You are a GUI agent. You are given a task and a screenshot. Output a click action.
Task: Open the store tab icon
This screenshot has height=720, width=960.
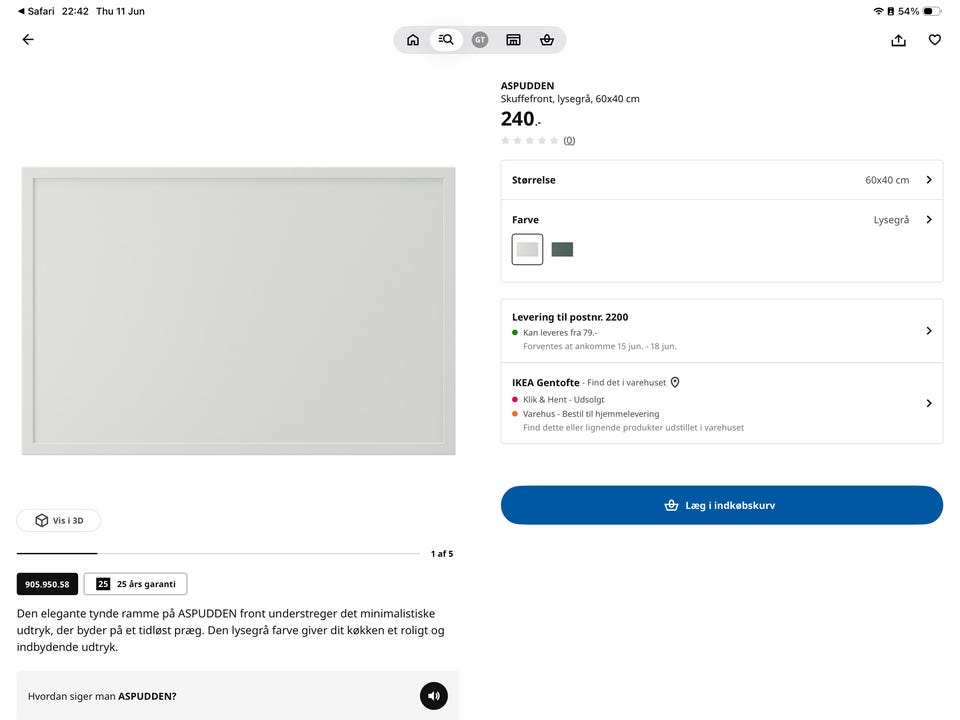coord(513,40)
